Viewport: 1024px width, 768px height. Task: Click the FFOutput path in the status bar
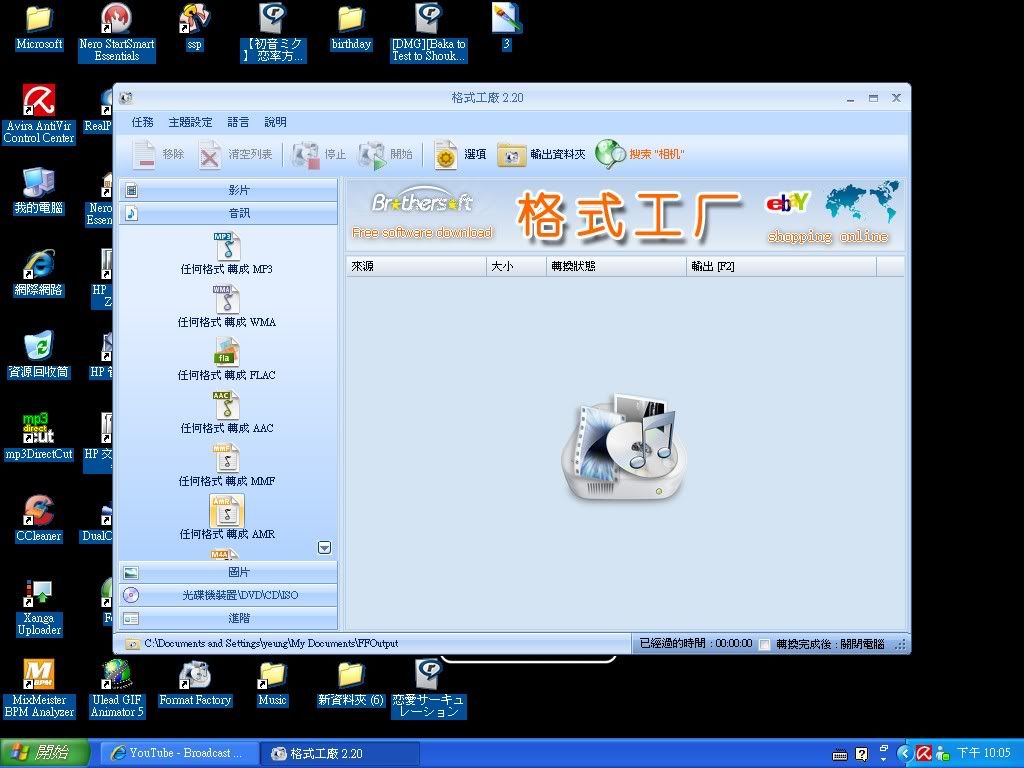tap(271, 643)
